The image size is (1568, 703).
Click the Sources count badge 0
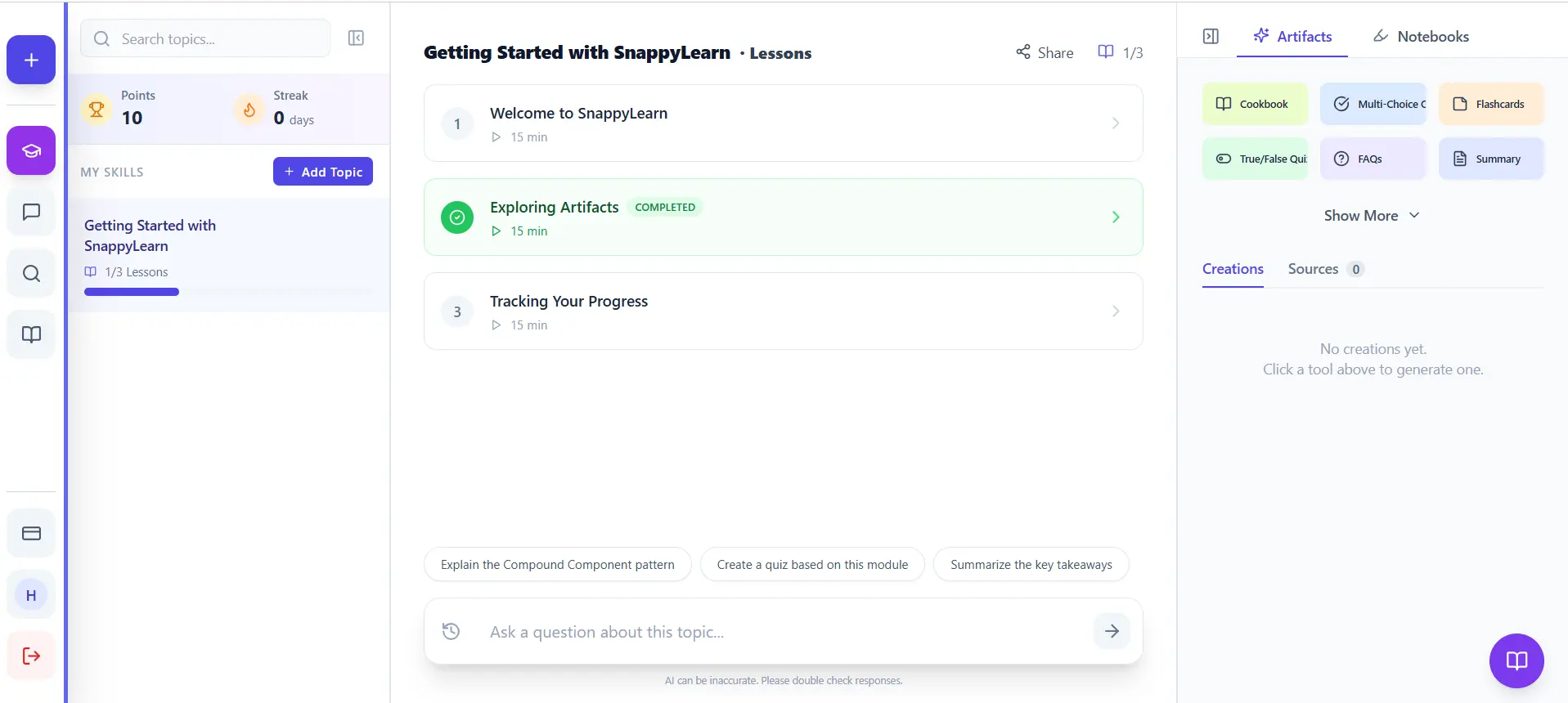click(x=1355, y=269)
